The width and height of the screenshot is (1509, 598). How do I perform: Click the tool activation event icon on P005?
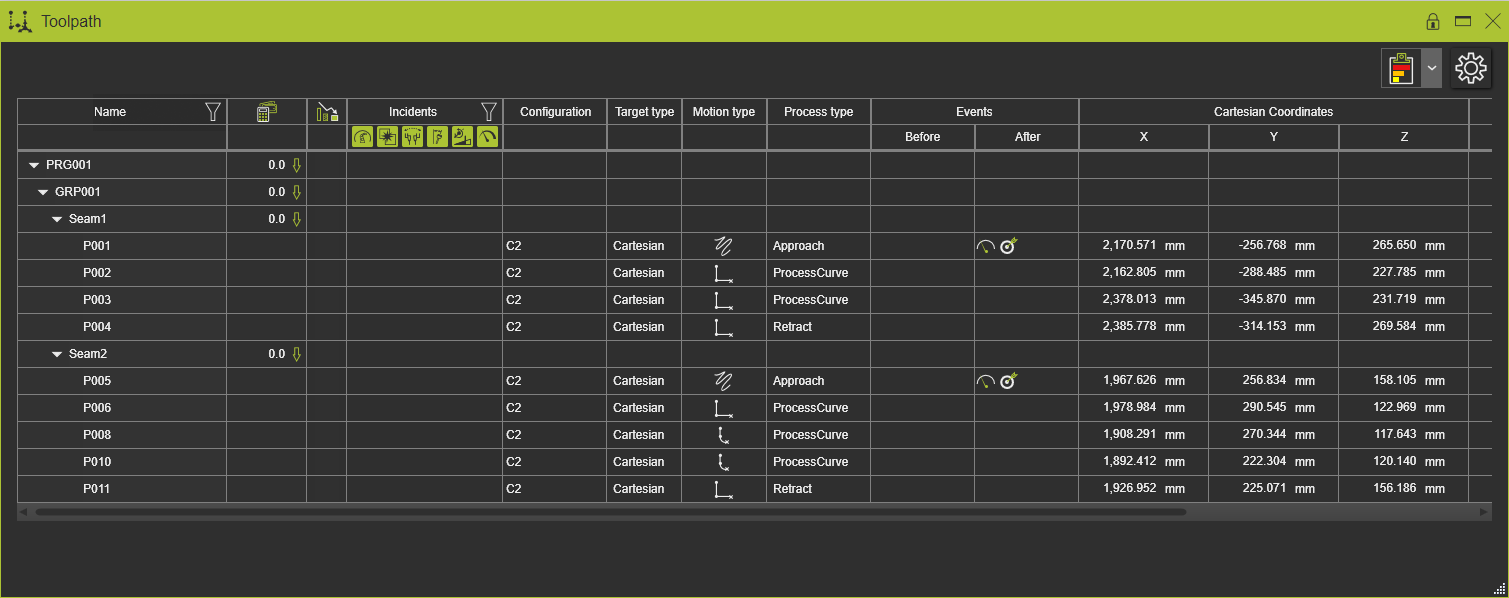click(x=1008, y=380)
